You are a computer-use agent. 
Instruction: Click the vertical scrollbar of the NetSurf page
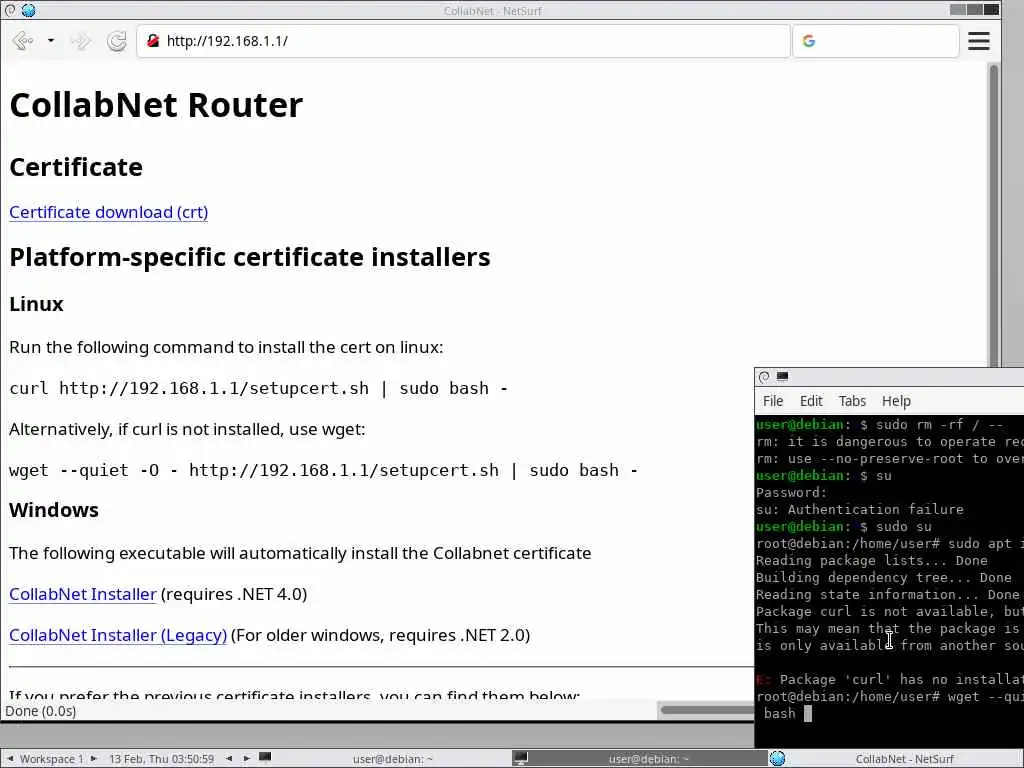coord(993,216)
